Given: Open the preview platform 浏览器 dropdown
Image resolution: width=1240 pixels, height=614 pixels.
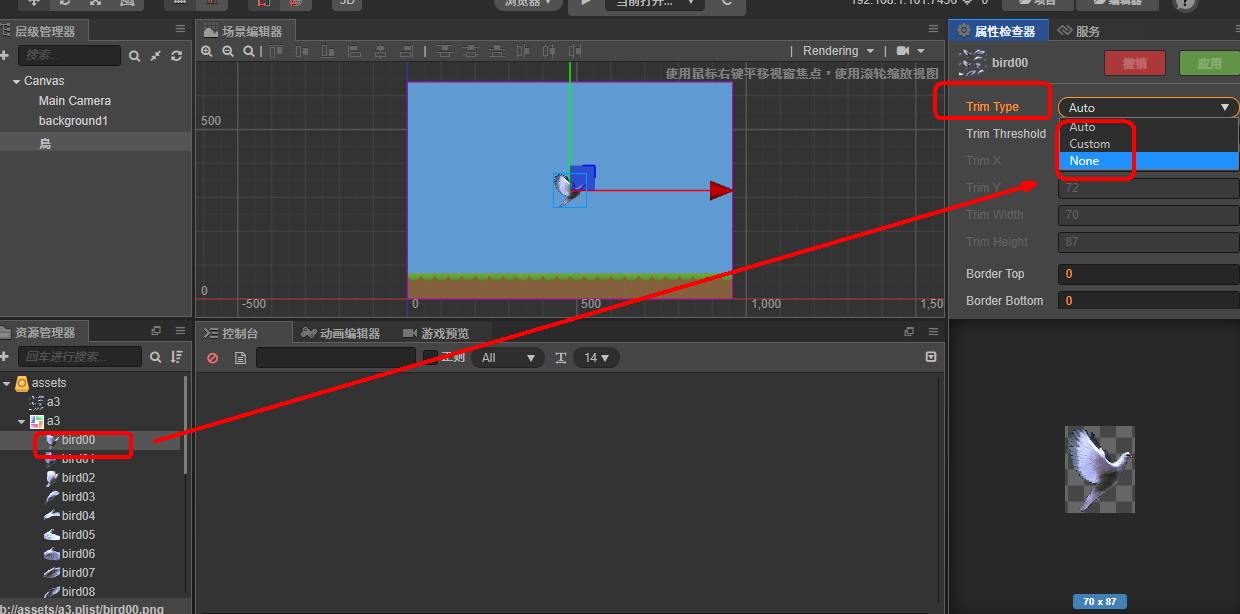Looking at the screenshot, I should tap(529, 4).
